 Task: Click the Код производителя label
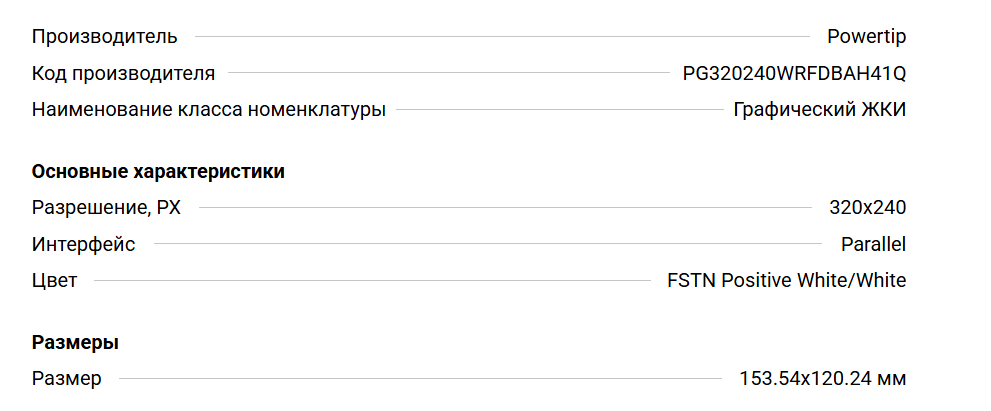[123, 73]
